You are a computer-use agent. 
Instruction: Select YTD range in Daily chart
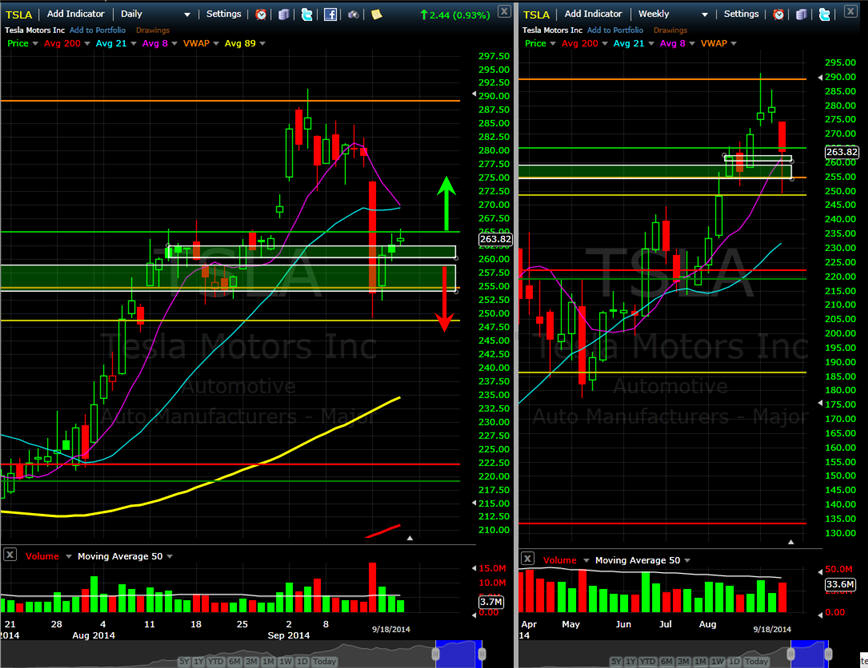click(216, 661)
